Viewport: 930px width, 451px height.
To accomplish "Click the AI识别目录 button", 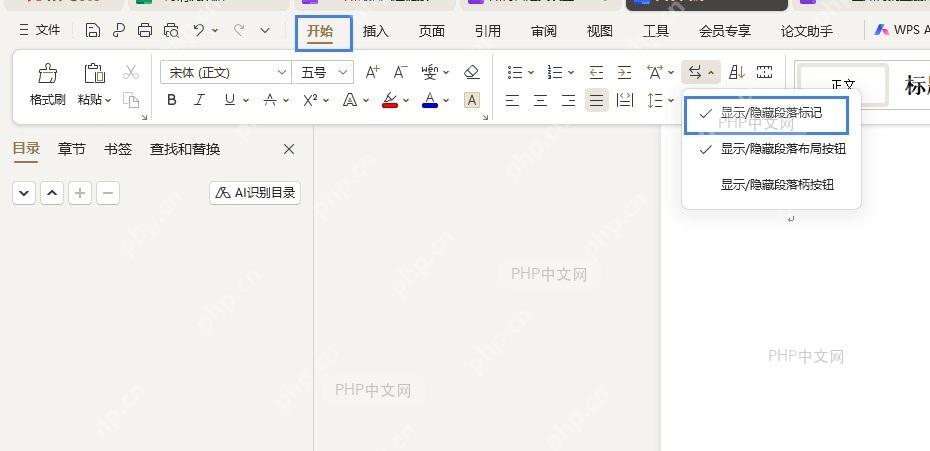I will pyautogui.click(x=255, y=193).
